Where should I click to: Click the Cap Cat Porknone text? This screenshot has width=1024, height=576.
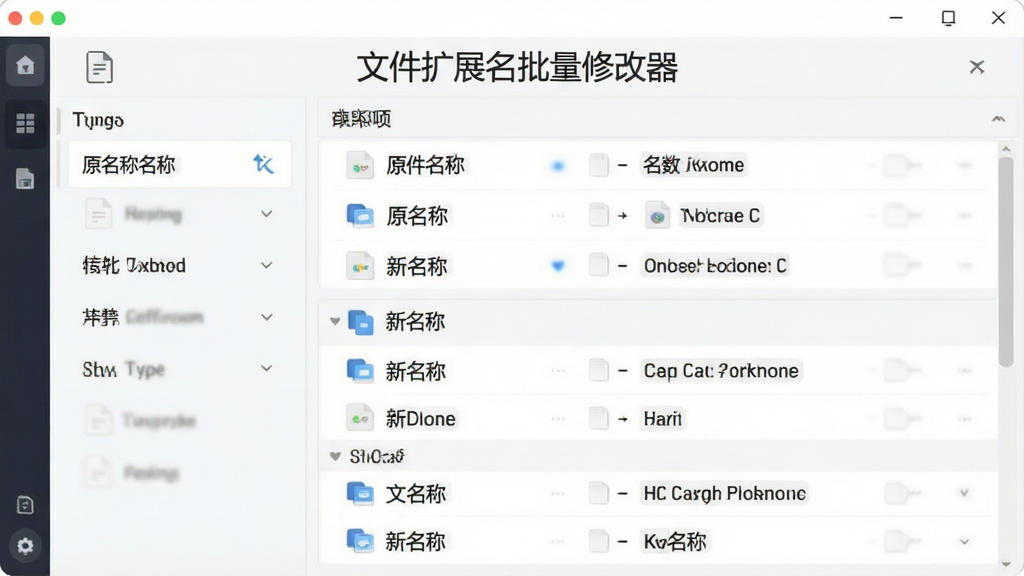pyautogui.click(x=721, y=370)
